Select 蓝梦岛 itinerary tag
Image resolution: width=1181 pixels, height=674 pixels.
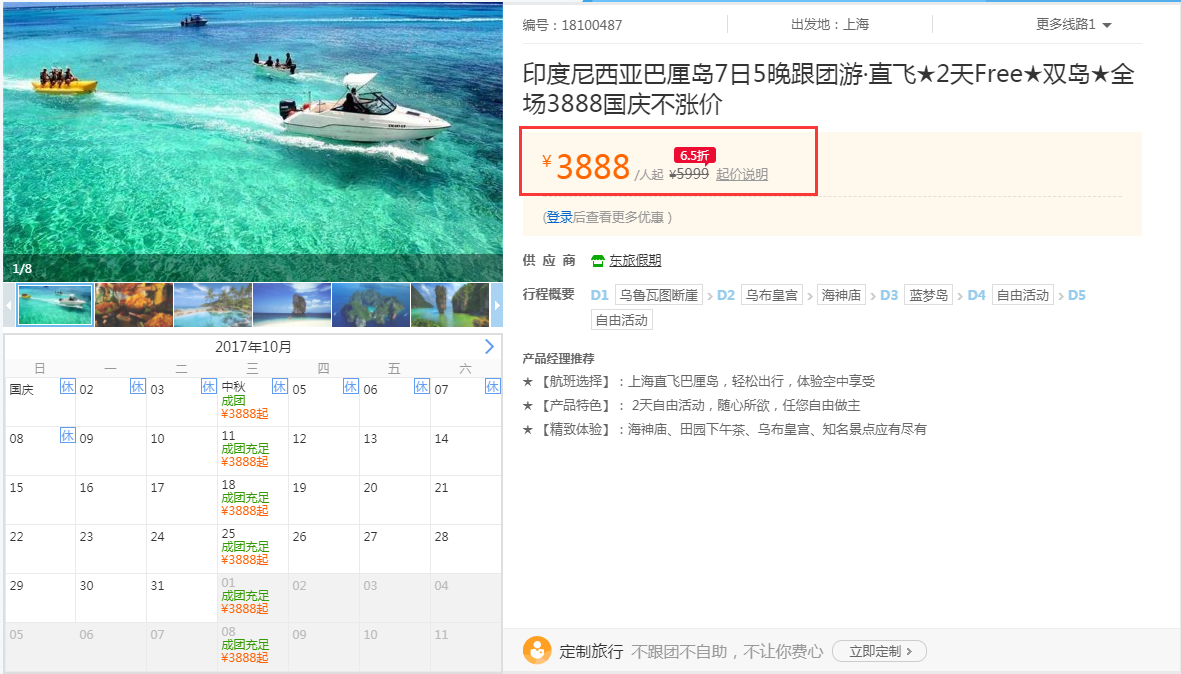click(928, 295)
